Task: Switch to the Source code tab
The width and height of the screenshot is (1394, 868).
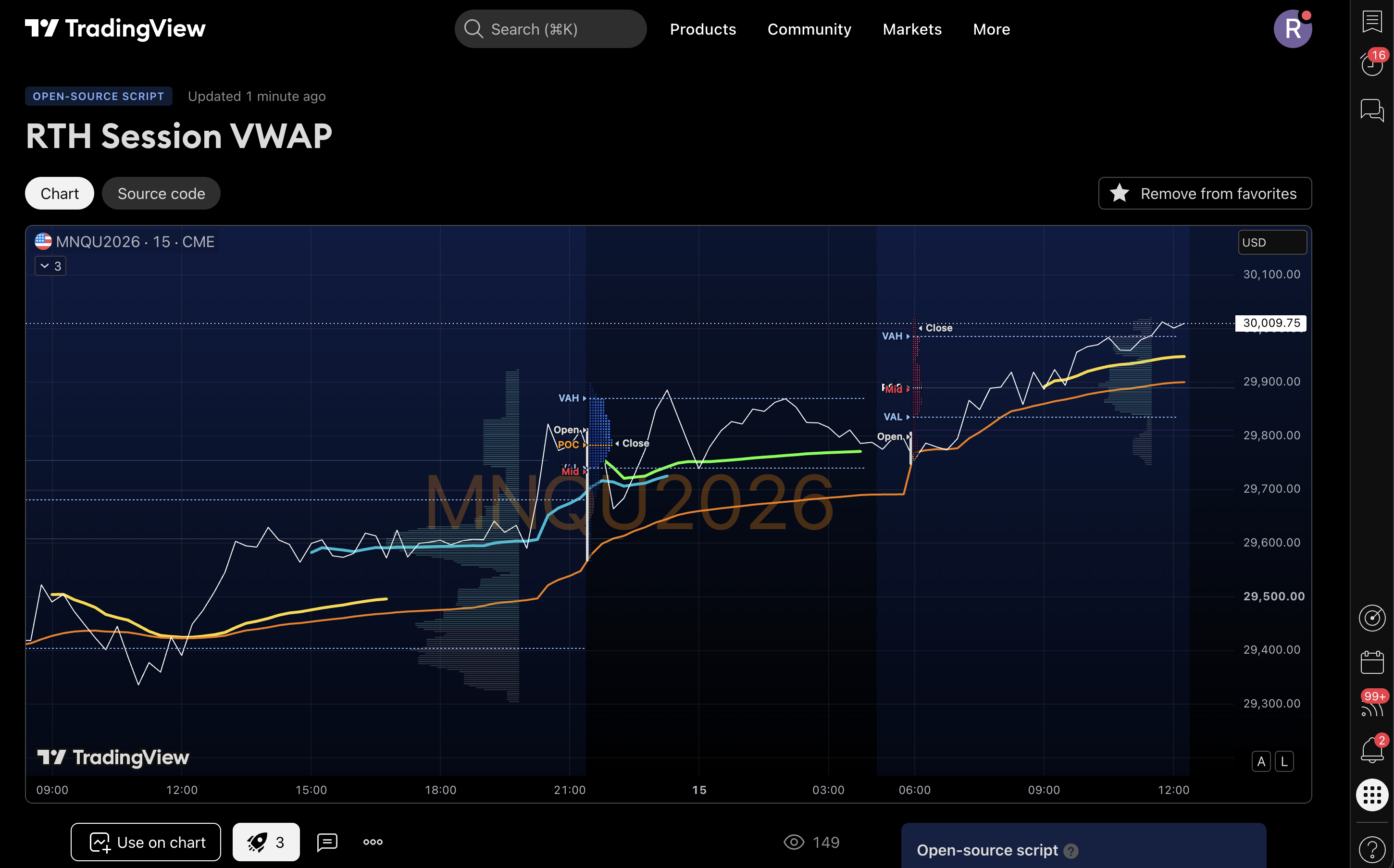Action: click(x=161, y=194)
